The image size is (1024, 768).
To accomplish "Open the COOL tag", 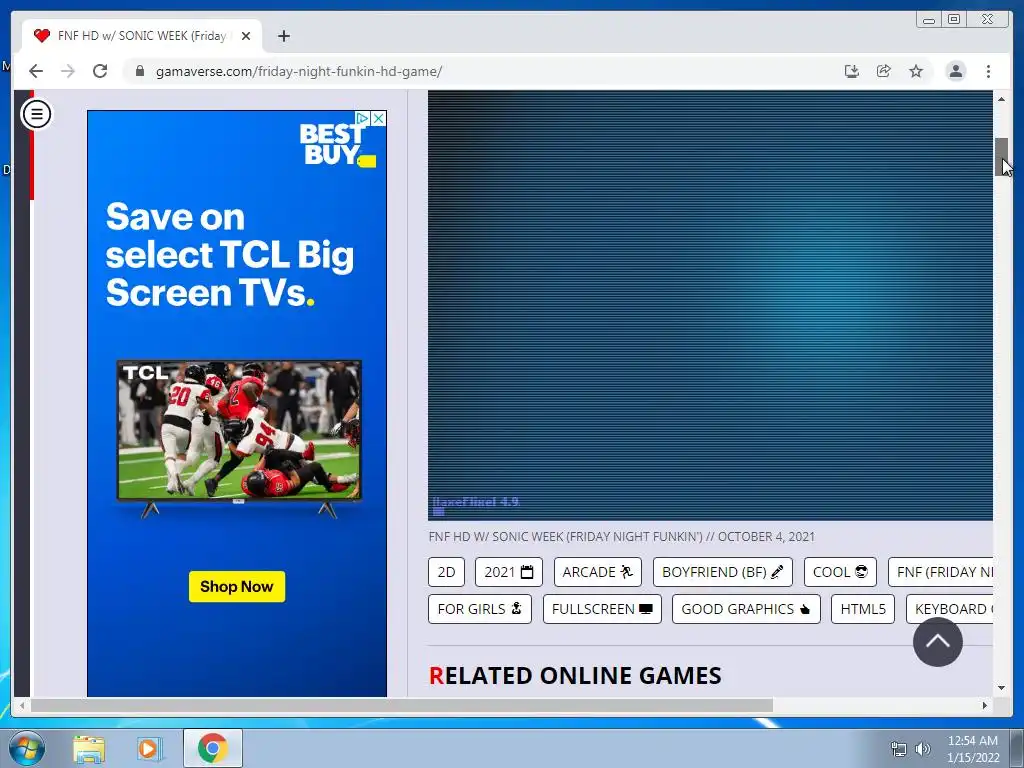I will (840, 572).
